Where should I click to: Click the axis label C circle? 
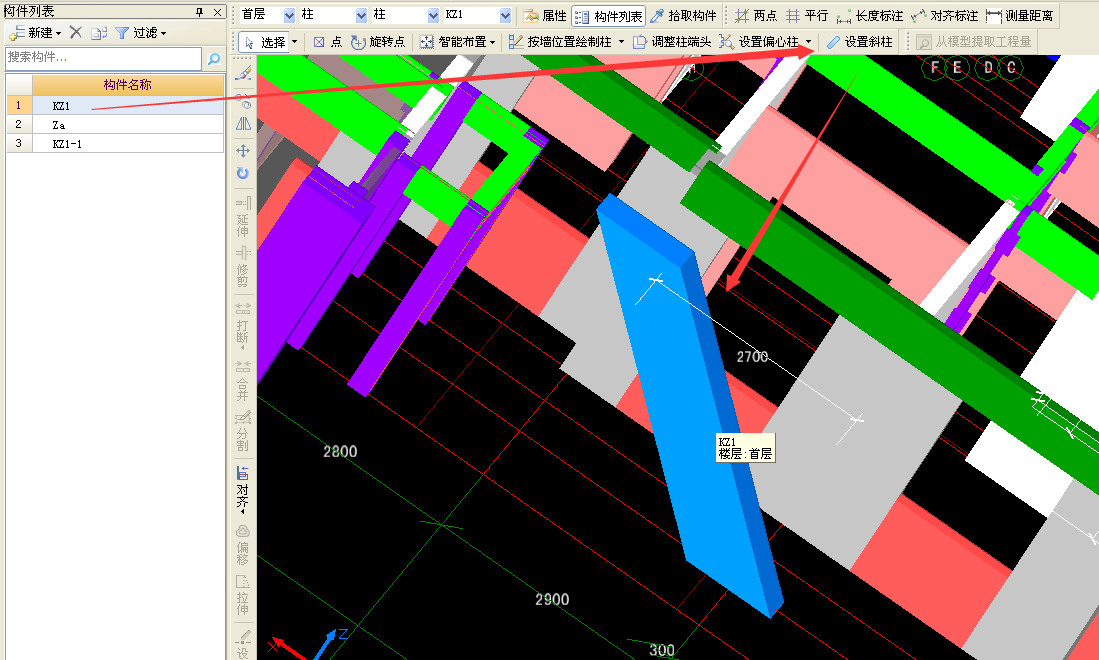pyautogui.click(x=1011, y=68)
